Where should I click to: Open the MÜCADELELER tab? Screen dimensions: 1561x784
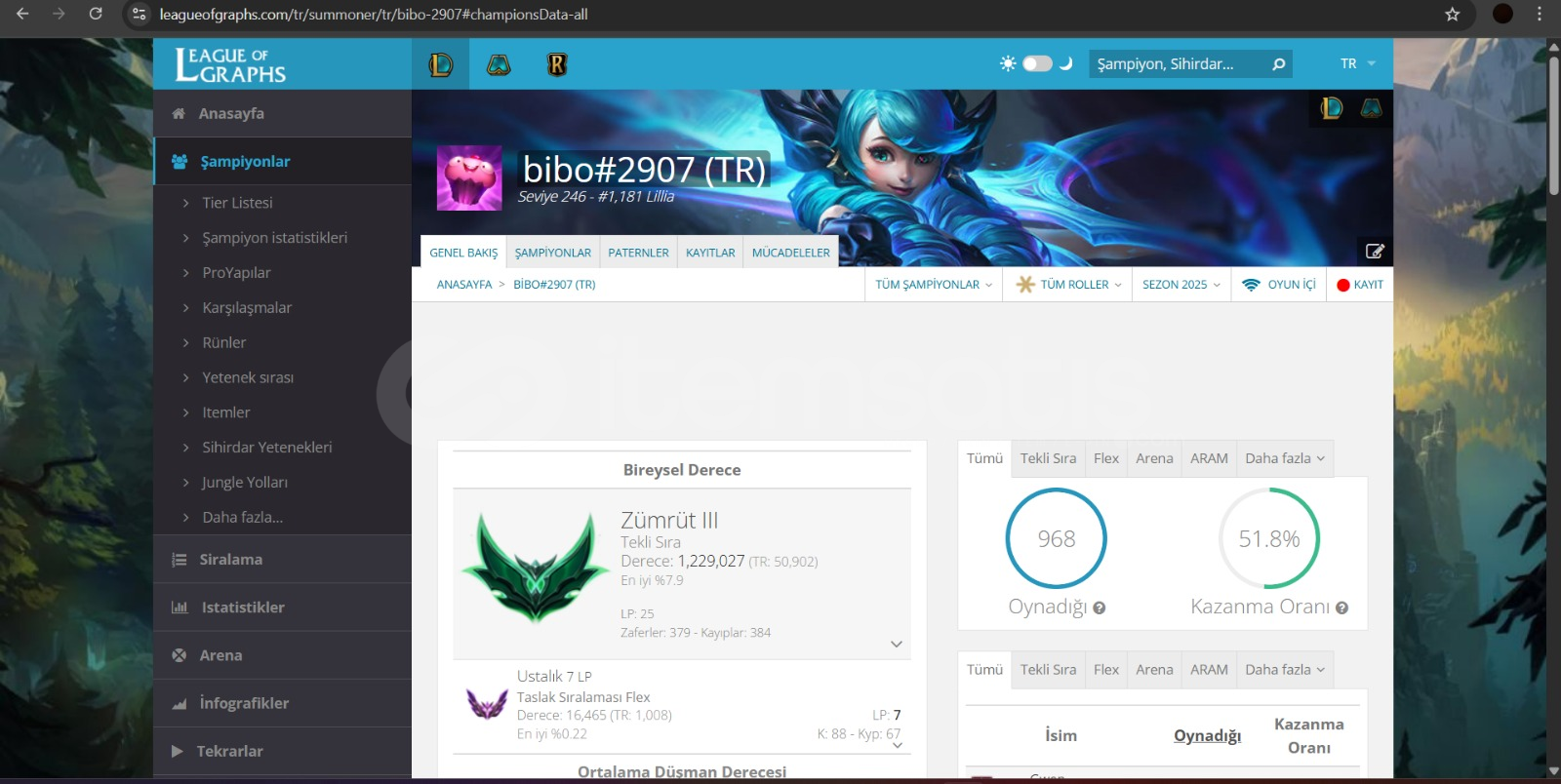tap(790, 253)
